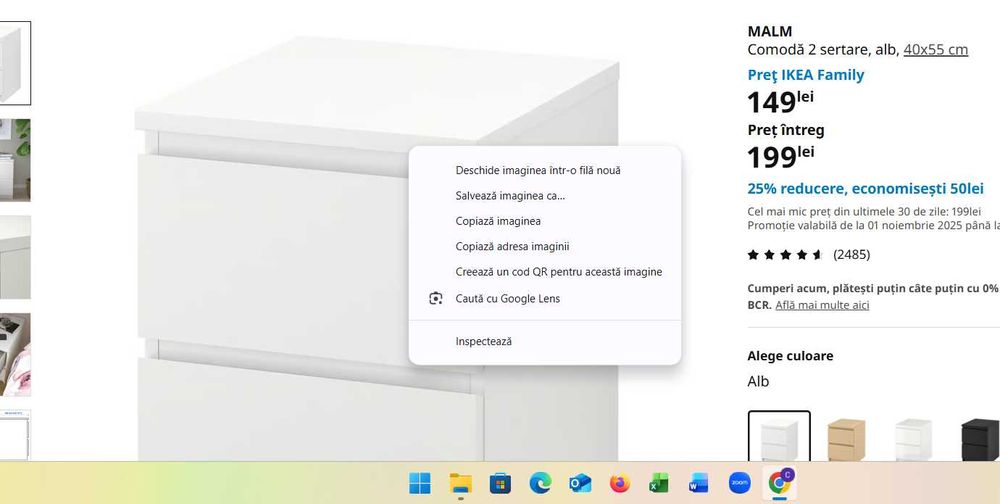Open Microsoft Edge from taskbar
The height and width of the screenshot is (504, 1000).
pos(540,483)
